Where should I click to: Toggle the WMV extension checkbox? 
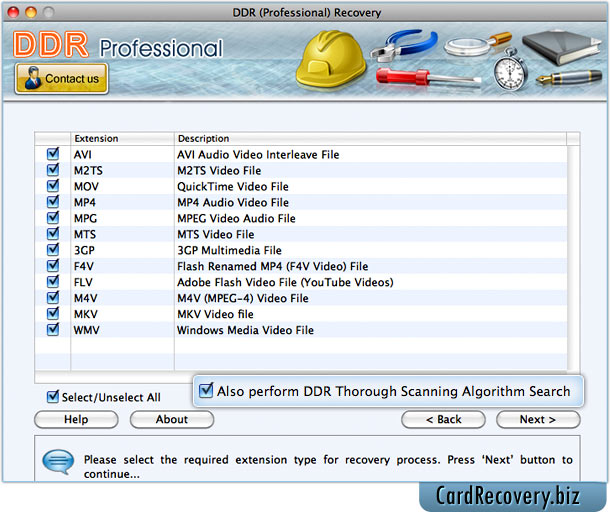(x=53, y=329)
